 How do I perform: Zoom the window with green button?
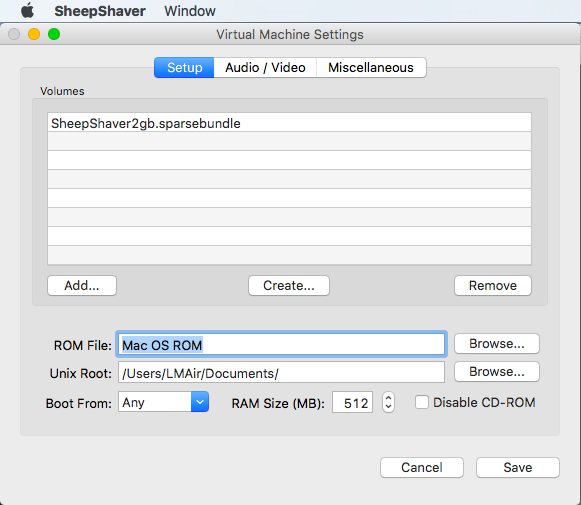coord(54,34)
